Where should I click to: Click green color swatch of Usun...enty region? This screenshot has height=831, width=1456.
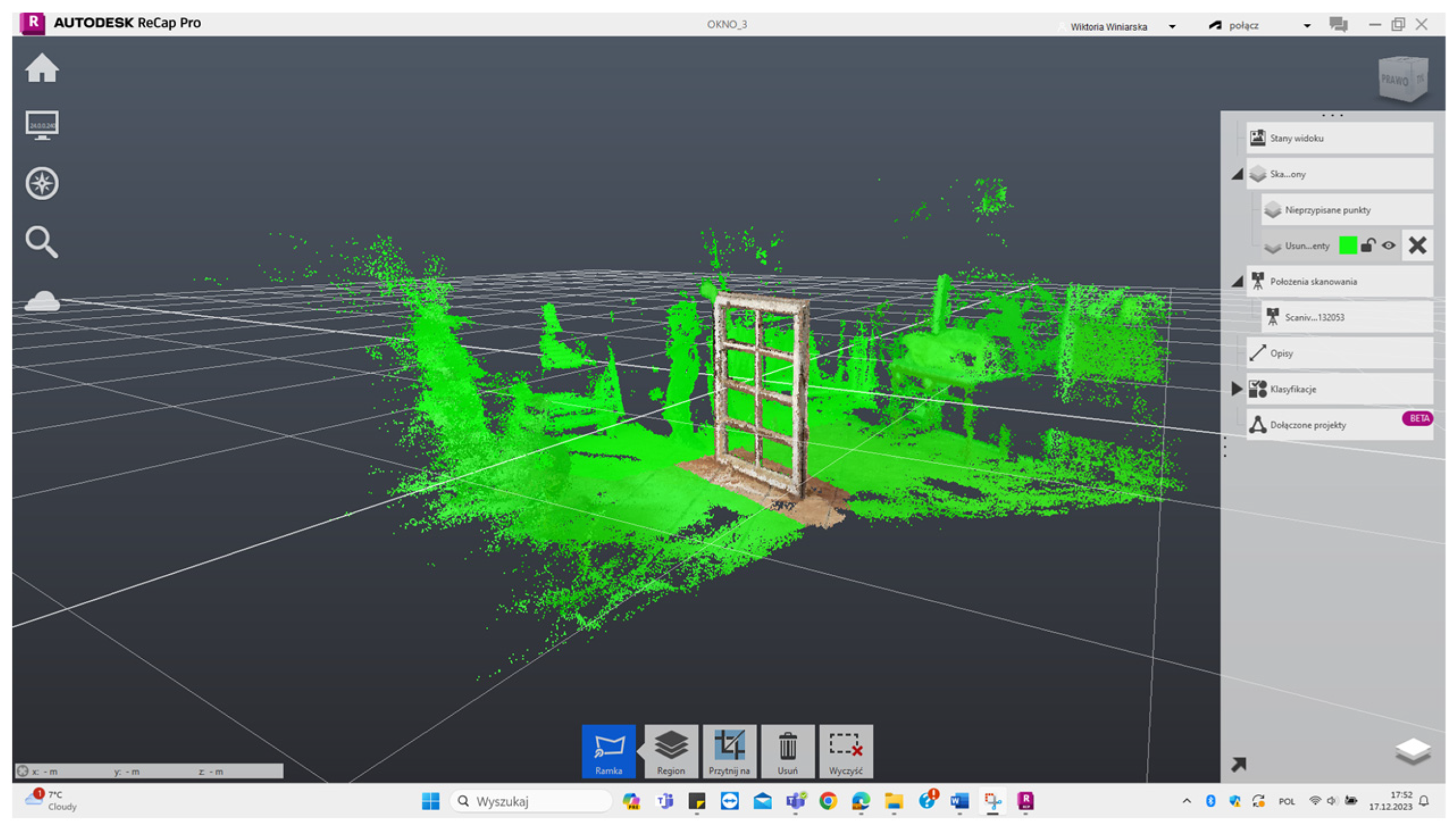[x=1347, y=246]
